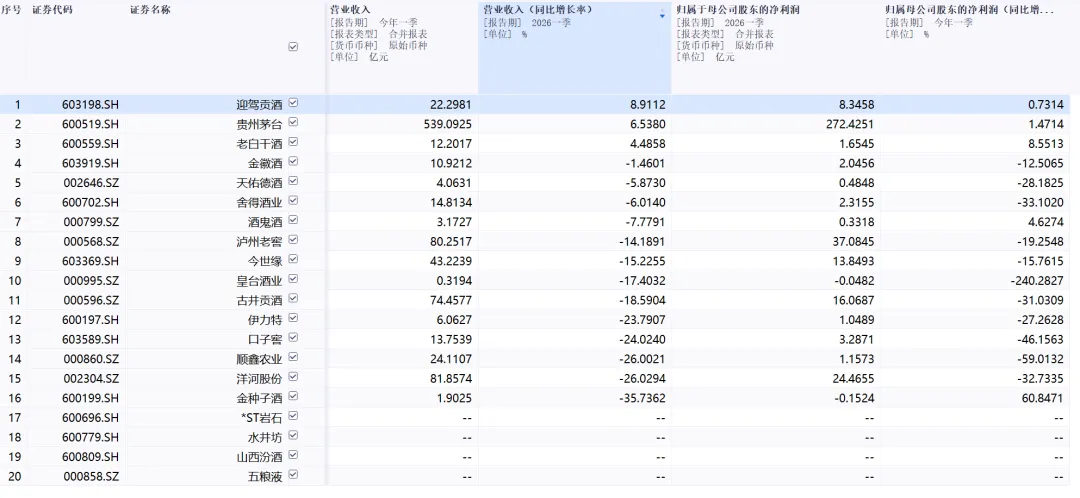
Task: Deselect the 天佑德酒 checkbox
Action: pos(293,181)
